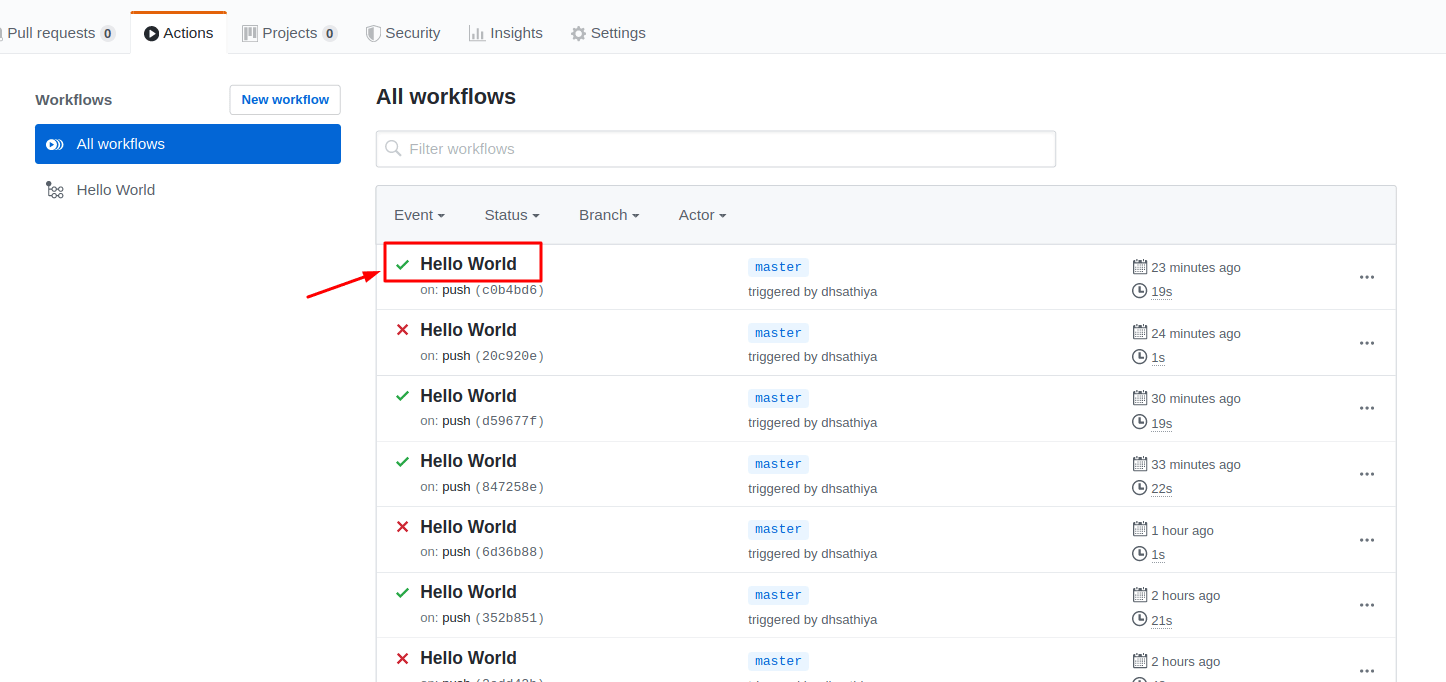Go to the Security tab
The width and height of the screenshot is (1446, 682).
pos(402,33)
